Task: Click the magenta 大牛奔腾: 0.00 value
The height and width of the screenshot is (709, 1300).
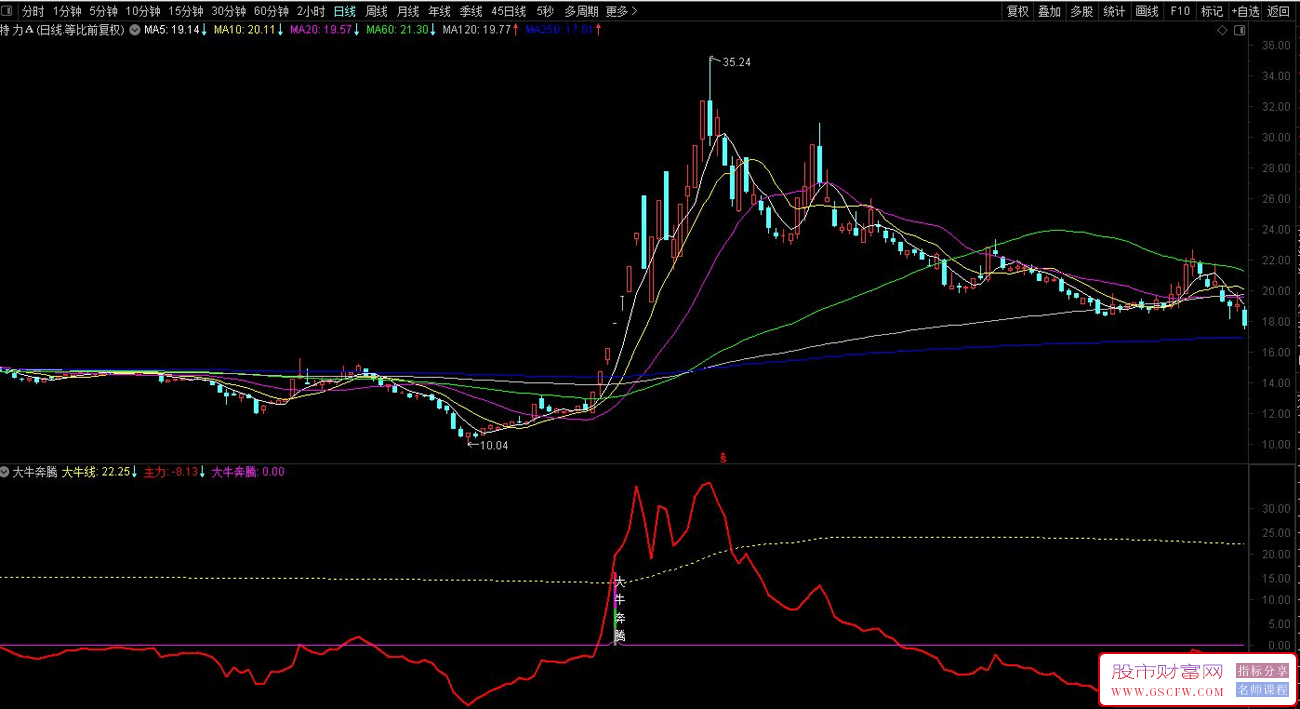Action: (x=248, y=471)
